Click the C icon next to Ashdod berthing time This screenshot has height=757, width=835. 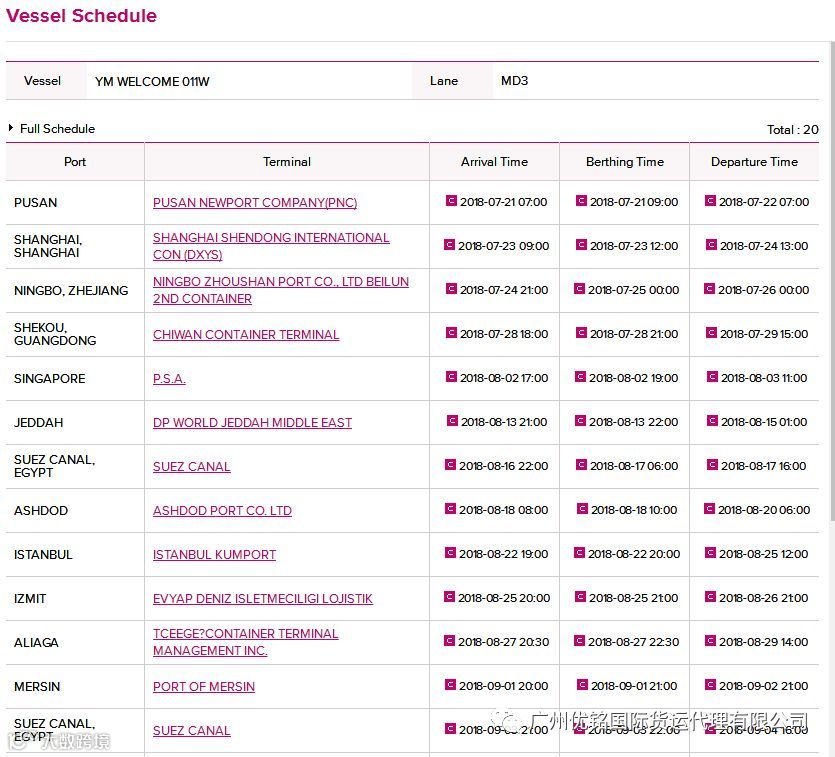pyautogui.click(x=582, y=509)
